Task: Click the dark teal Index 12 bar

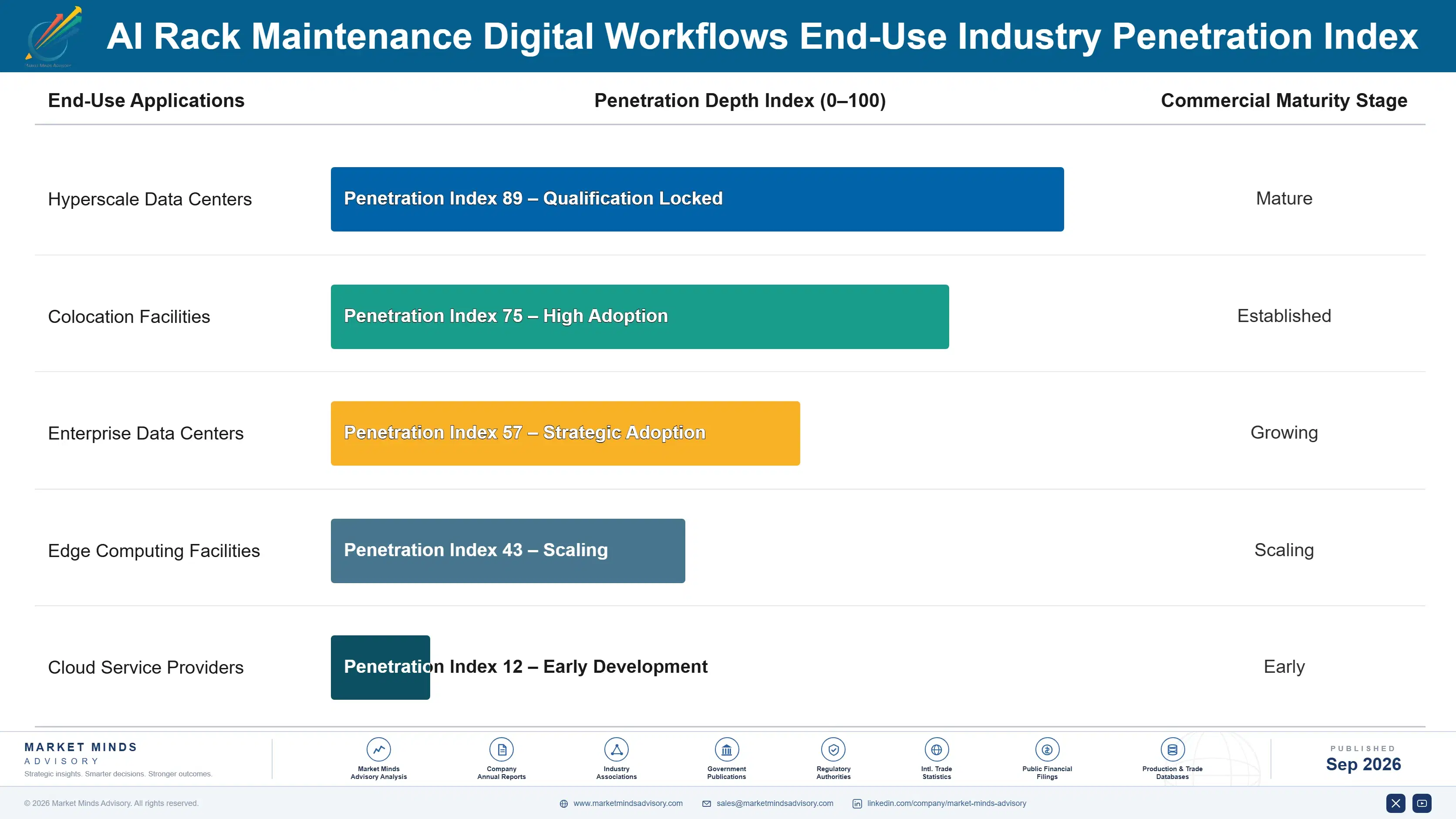Action: point(380,668)
